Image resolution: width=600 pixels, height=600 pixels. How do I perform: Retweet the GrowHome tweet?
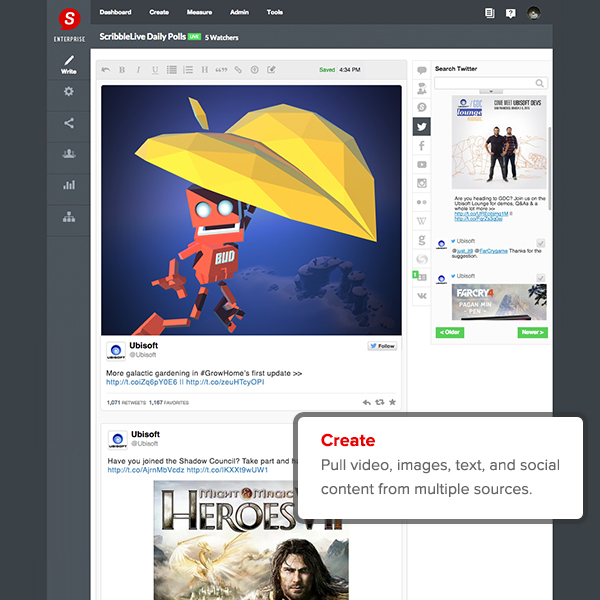point(380,402)
